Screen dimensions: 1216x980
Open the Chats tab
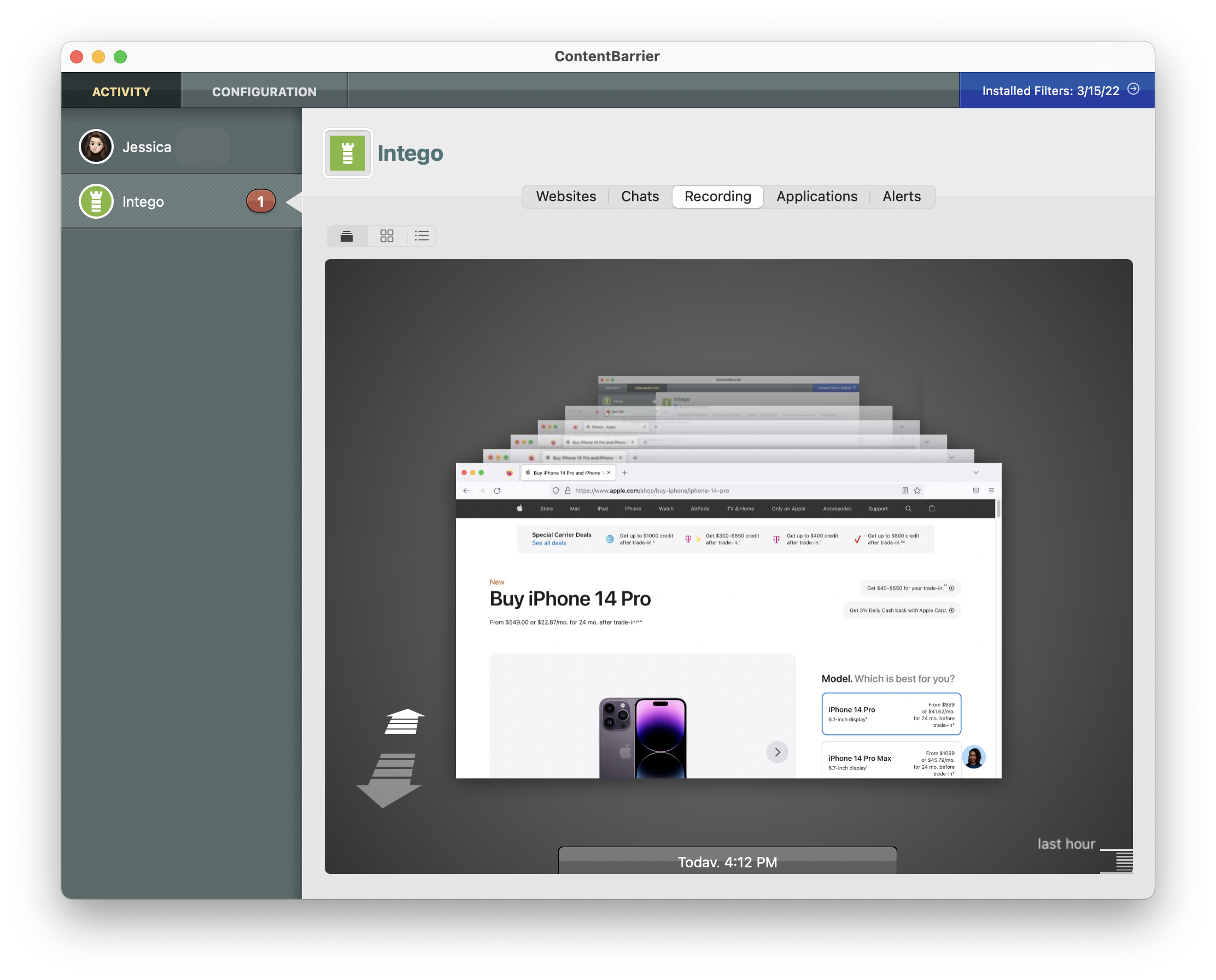[x=640, y=196]
